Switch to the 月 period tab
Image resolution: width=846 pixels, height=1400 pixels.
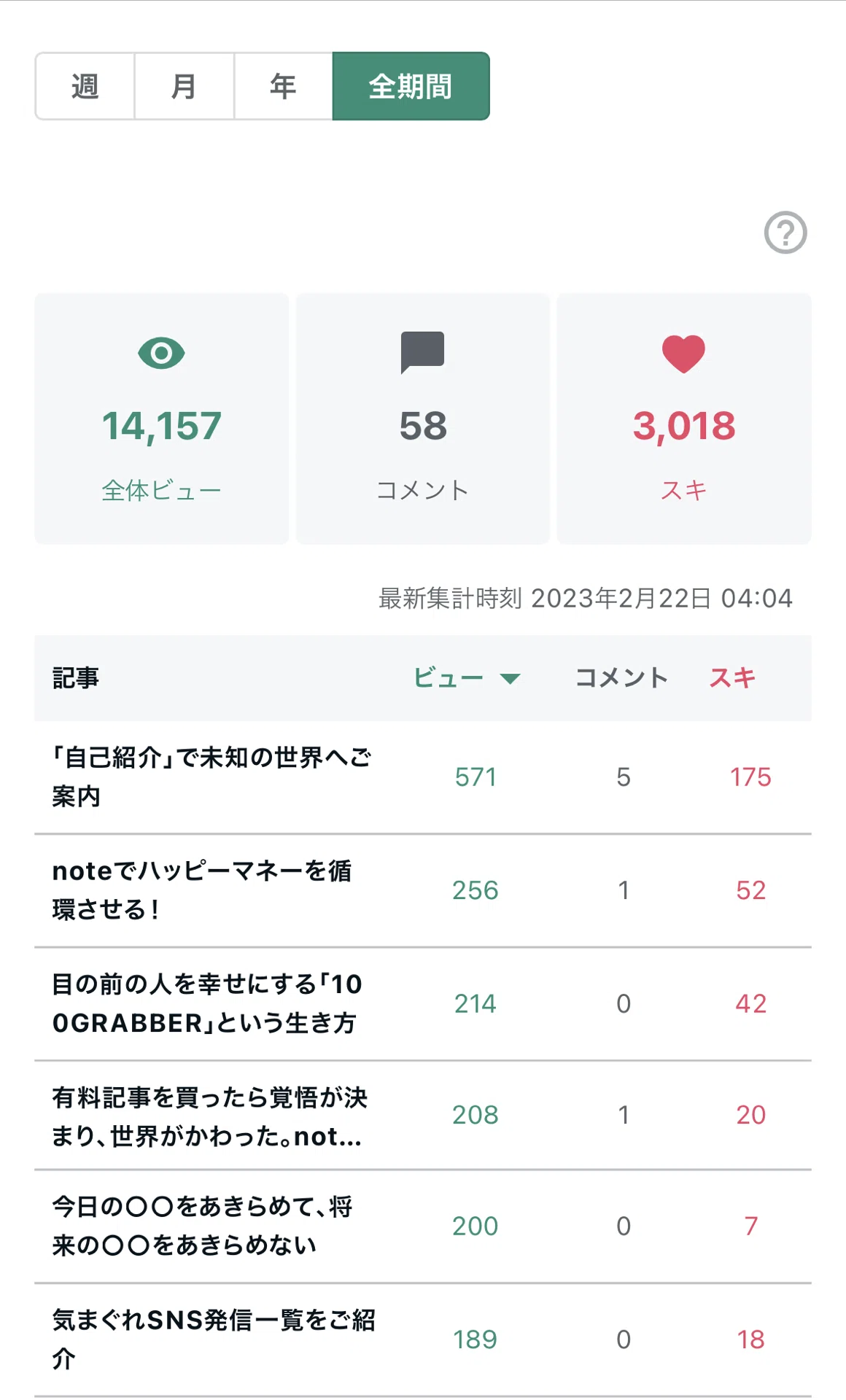[x=184, y=86]
